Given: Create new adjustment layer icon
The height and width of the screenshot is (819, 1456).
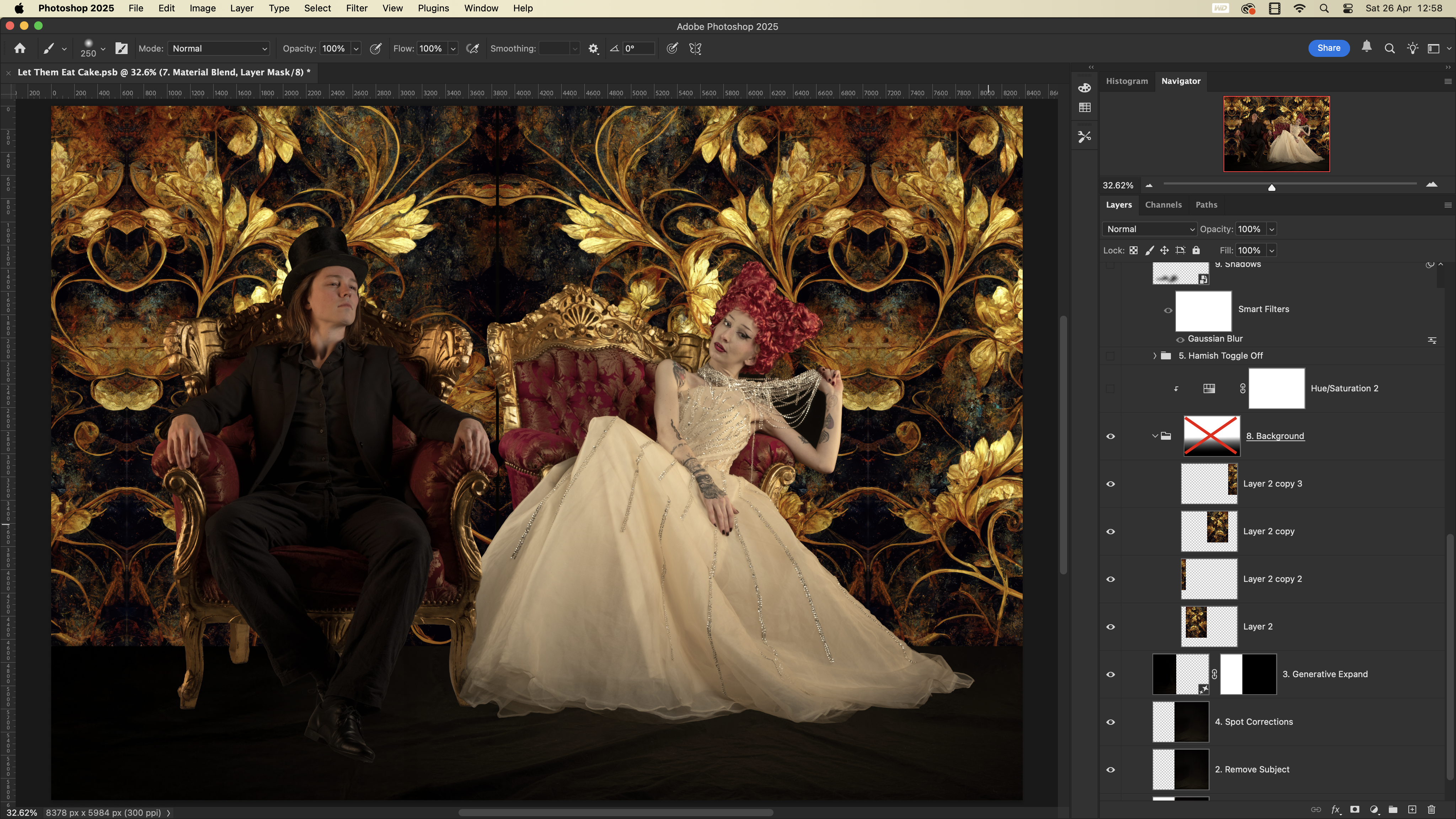Looking at the screenshot, I should click(1374, 809).
